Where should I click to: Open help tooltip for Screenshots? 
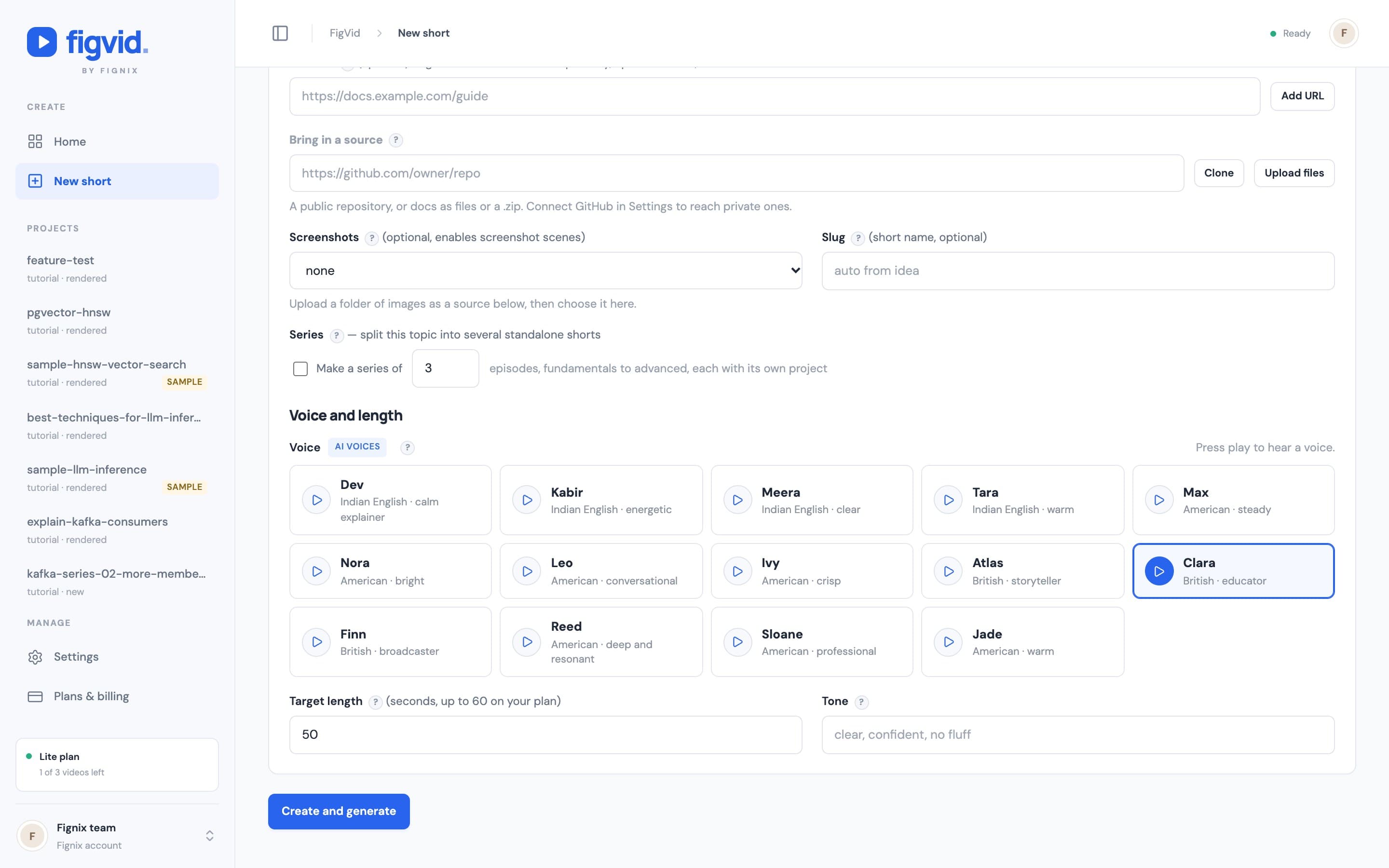pos(371,238)
